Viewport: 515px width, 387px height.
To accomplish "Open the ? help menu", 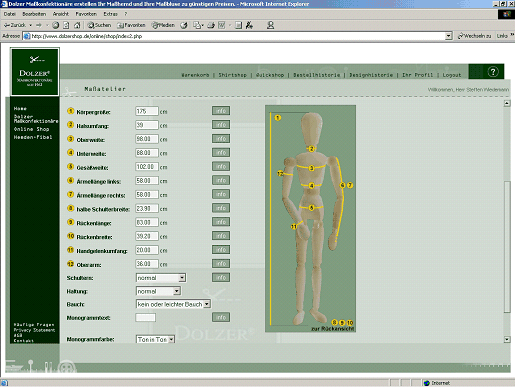I will (126, 14).
